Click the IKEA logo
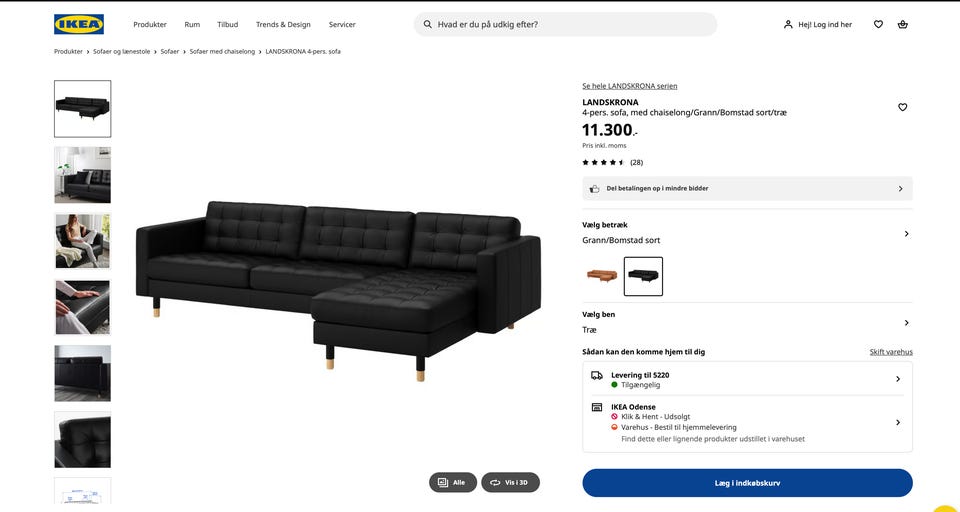This screenshot has height=512, width=960. tap(79, 24)
